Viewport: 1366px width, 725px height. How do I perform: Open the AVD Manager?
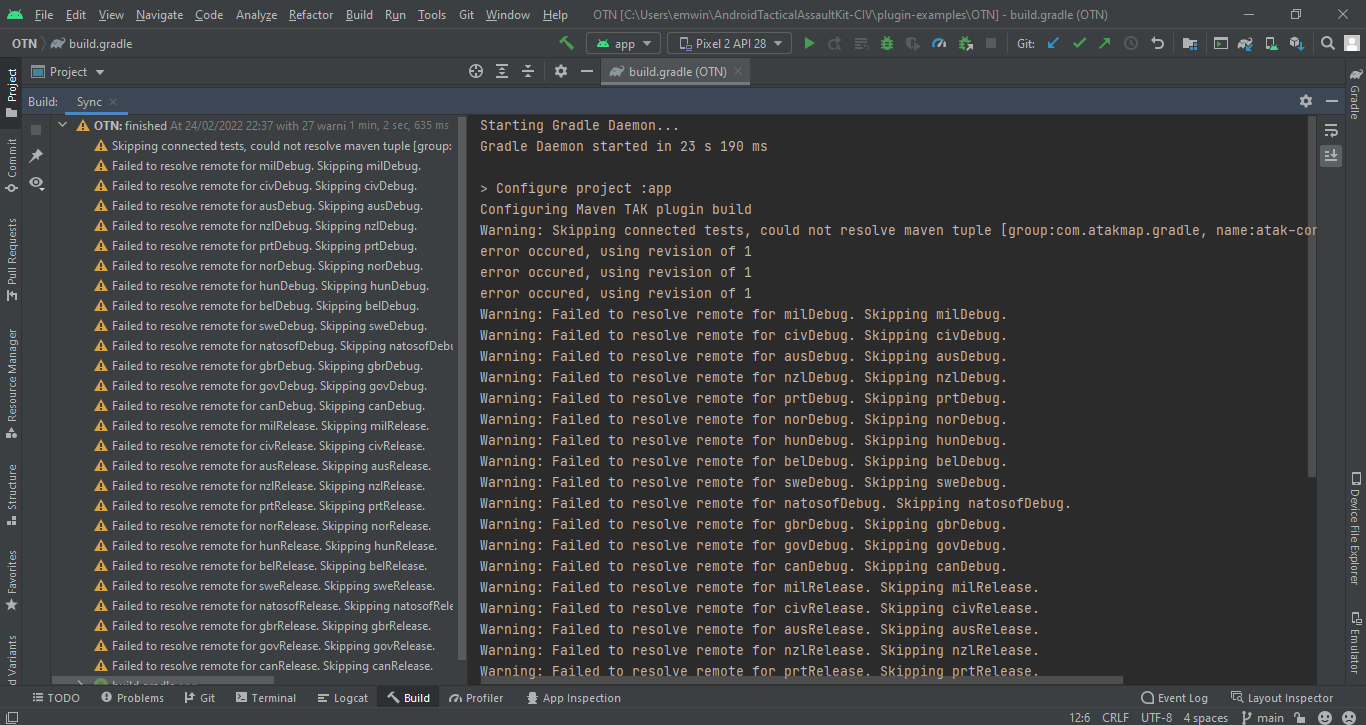[1273, 43]
